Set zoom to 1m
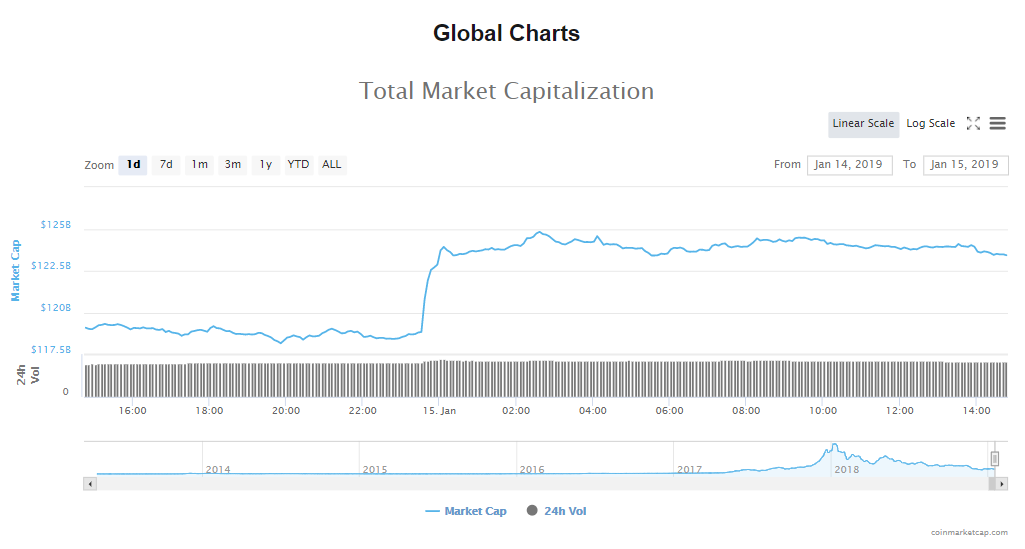Image resolution: width=1025 pixels, height=549 pixels. [x=200, y=165]
